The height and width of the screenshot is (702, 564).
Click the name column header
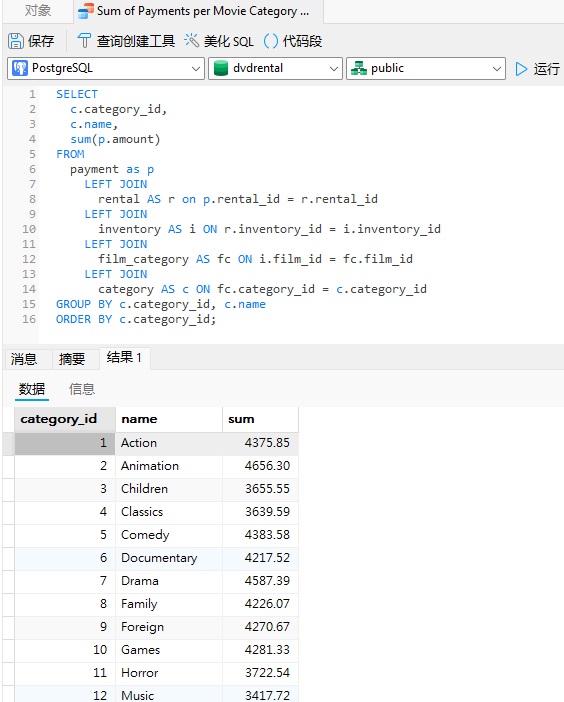pos(169,419)
